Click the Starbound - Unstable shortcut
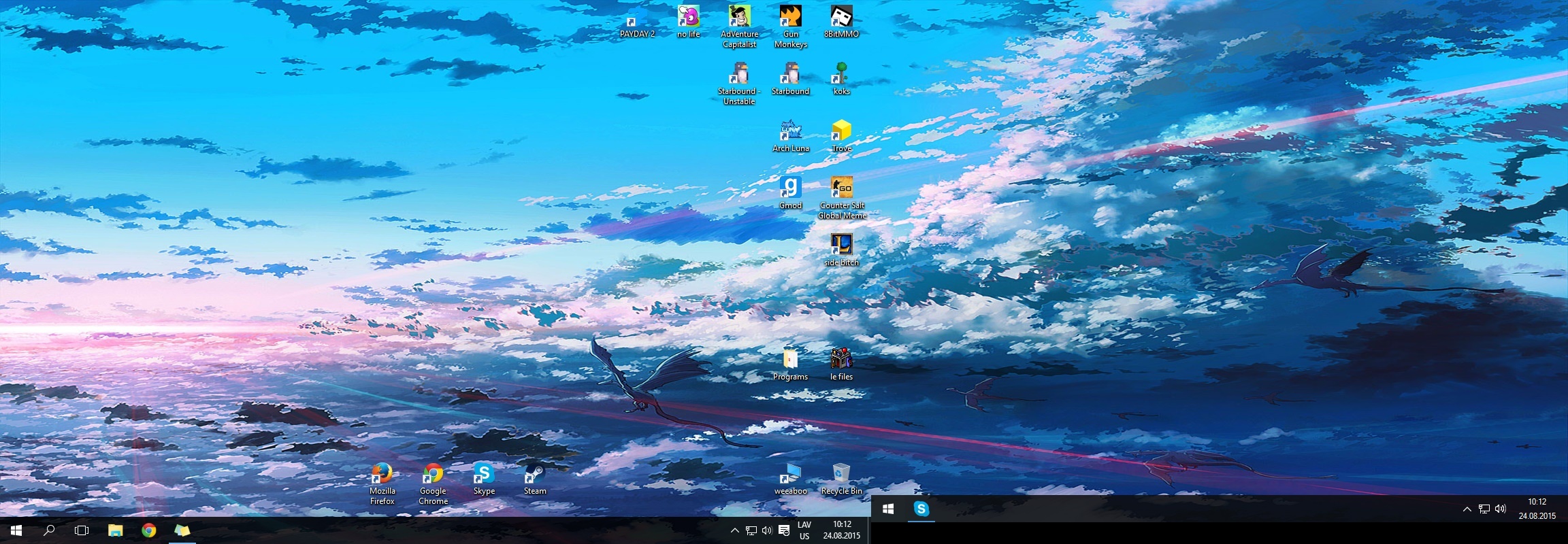The height and width of the screenshot is (544, 1568). click(x=739, y=73)
